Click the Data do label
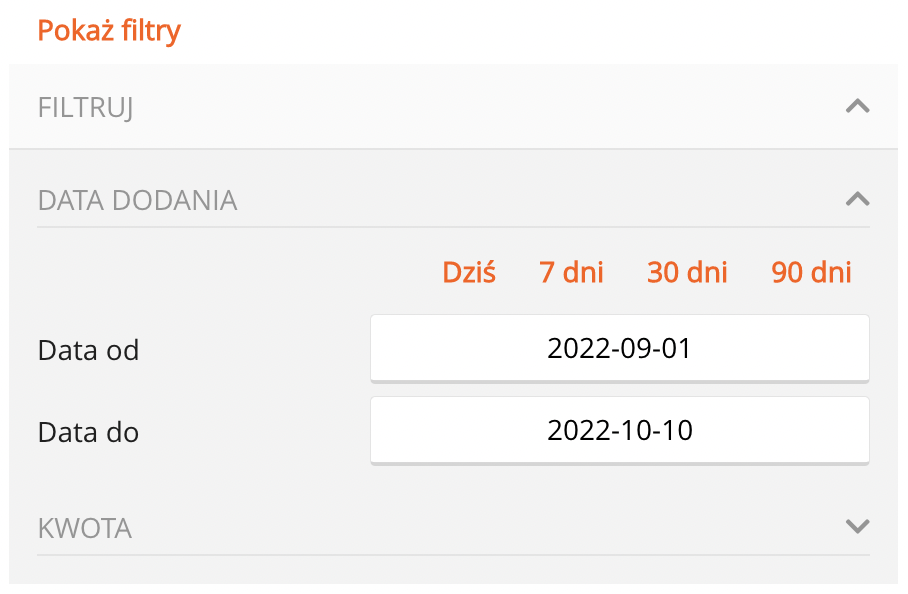908x594 pixels. 88,433
